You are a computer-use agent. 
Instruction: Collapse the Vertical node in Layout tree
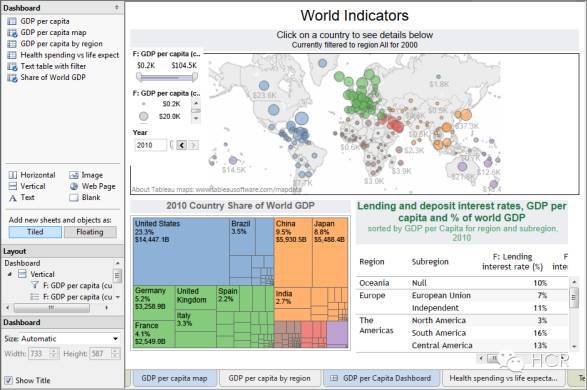10,274
